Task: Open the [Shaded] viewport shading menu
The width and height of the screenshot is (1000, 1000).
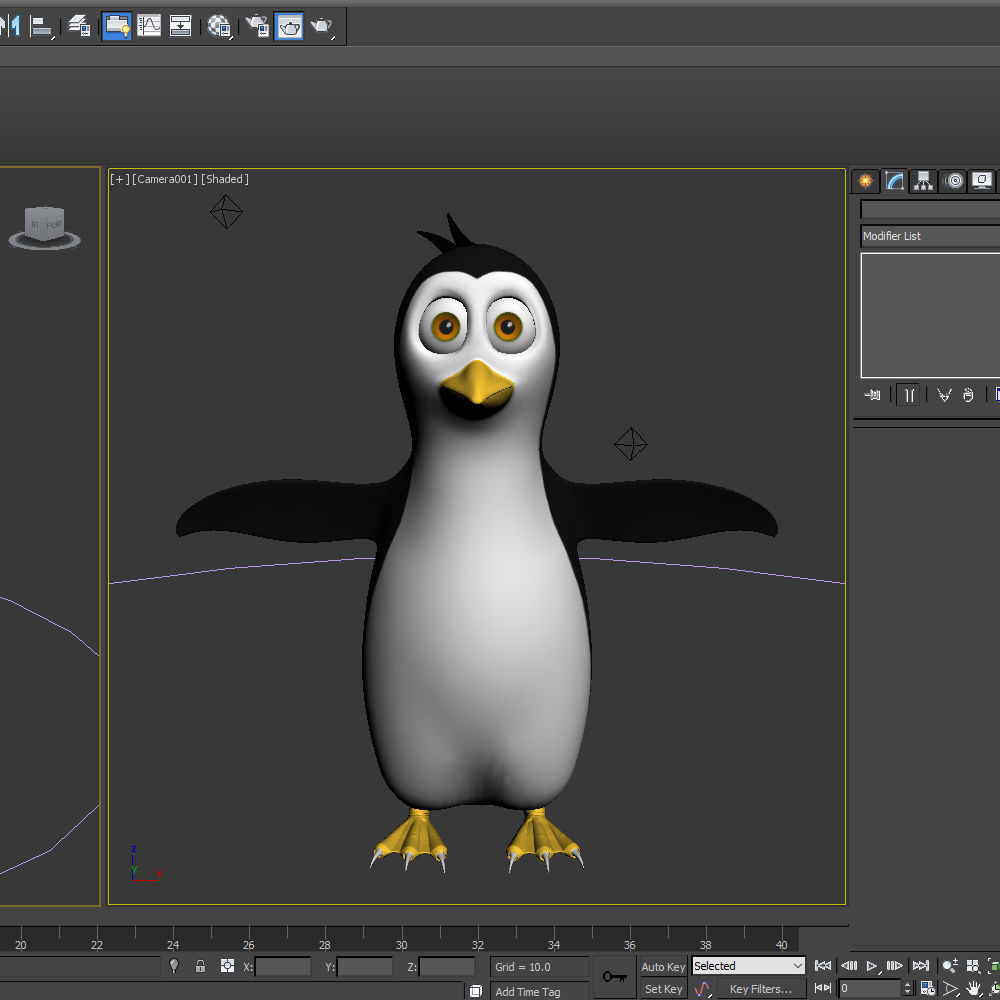Action: coord(225,179)
